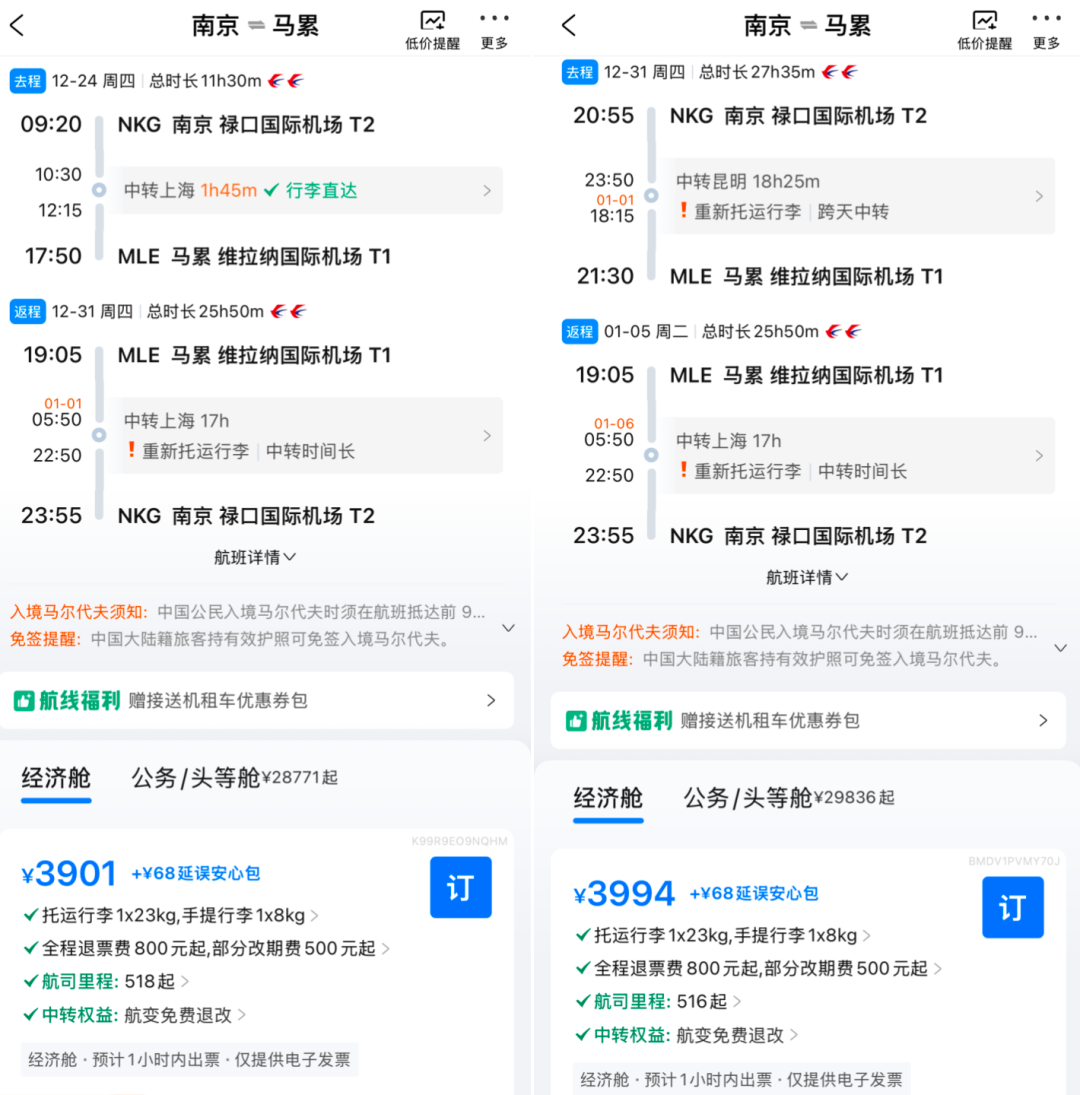Open 更多 menu in left panel
The height and width of the screenshot is (1095, 1080).
click(x=494, y=30)
